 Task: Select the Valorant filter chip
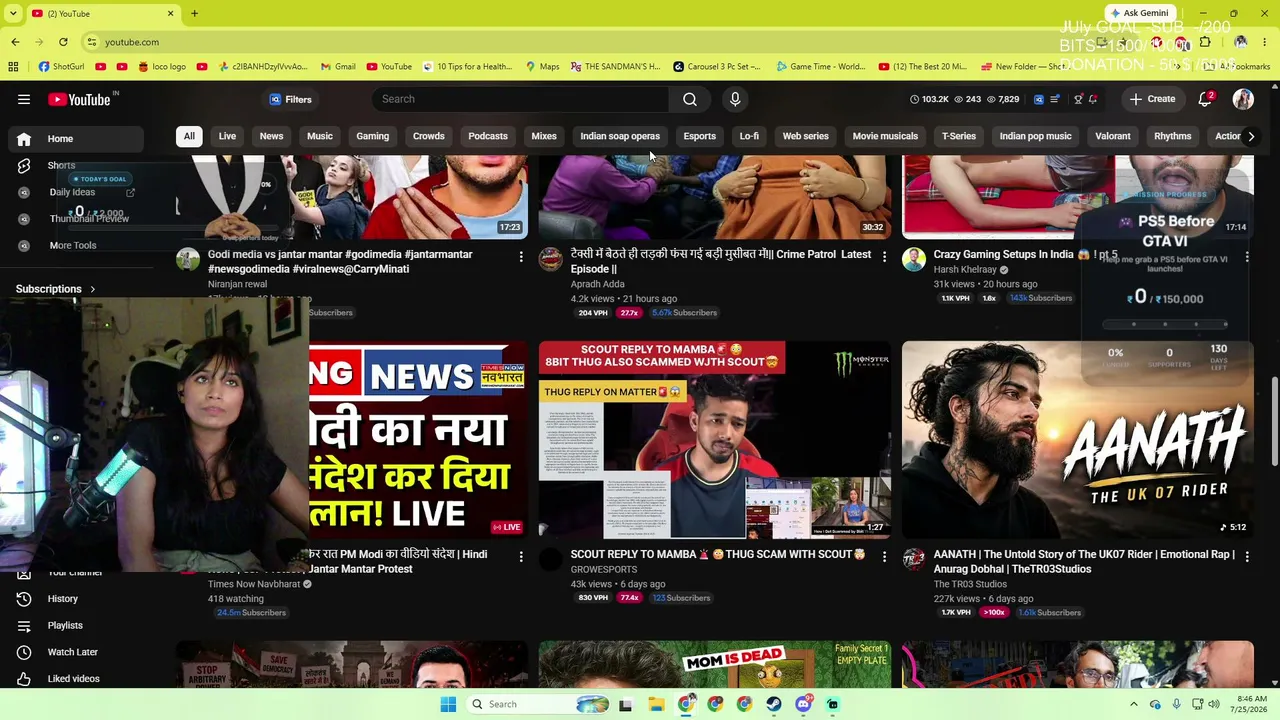[1113, 136]
